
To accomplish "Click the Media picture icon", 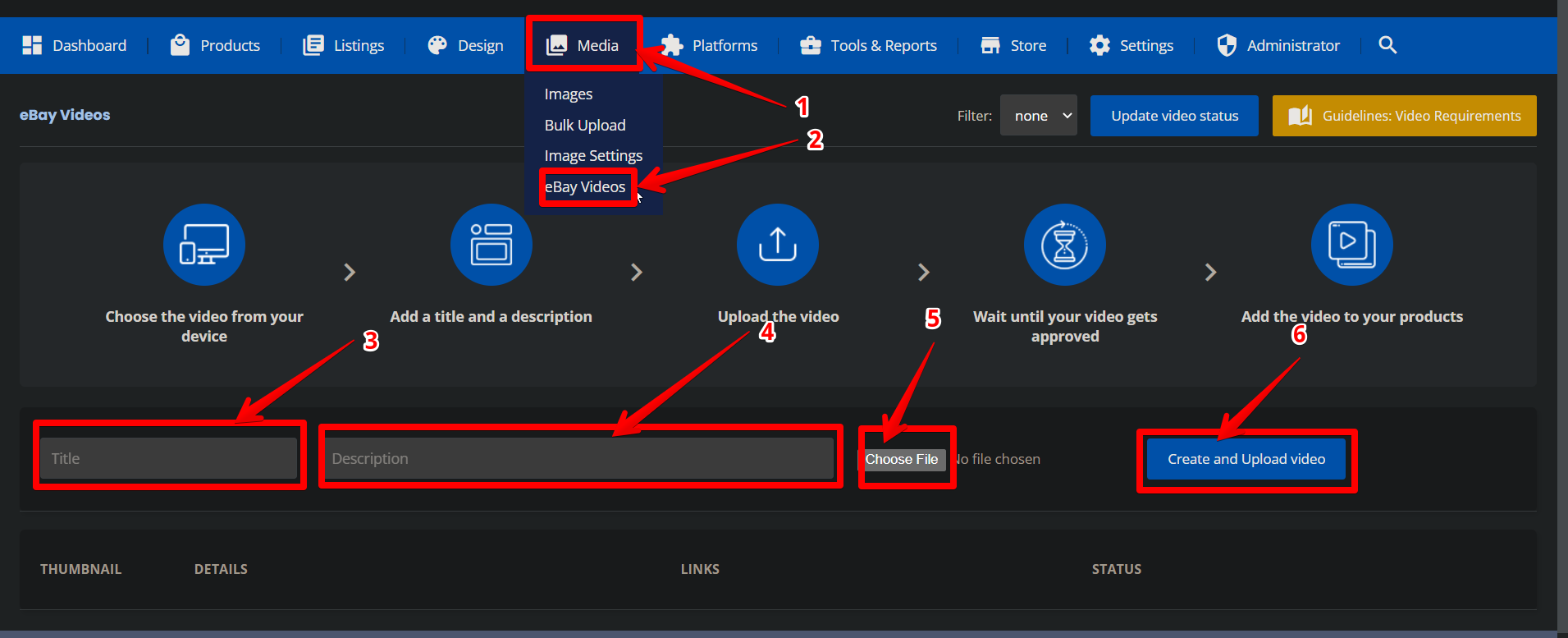I will (x=557, y=45).
